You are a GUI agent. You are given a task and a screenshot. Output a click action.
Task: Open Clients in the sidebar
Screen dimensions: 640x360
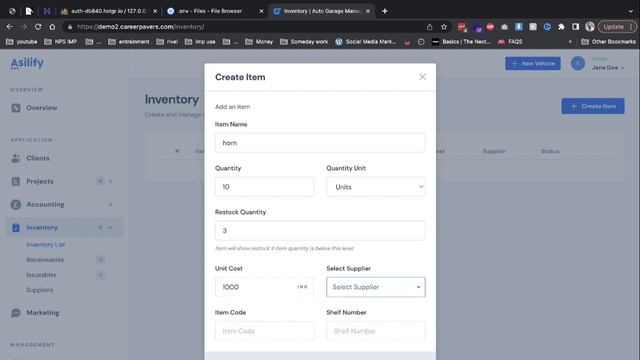[x=38, y=158]
